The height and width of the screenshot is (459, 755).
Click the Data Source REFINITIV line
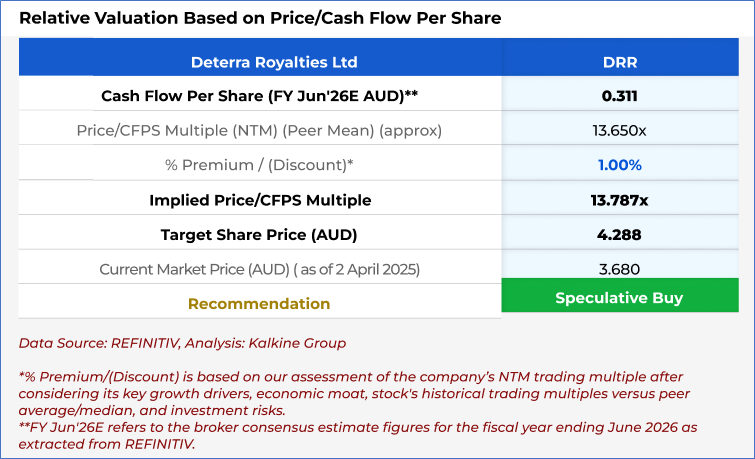tap(182, 343)
